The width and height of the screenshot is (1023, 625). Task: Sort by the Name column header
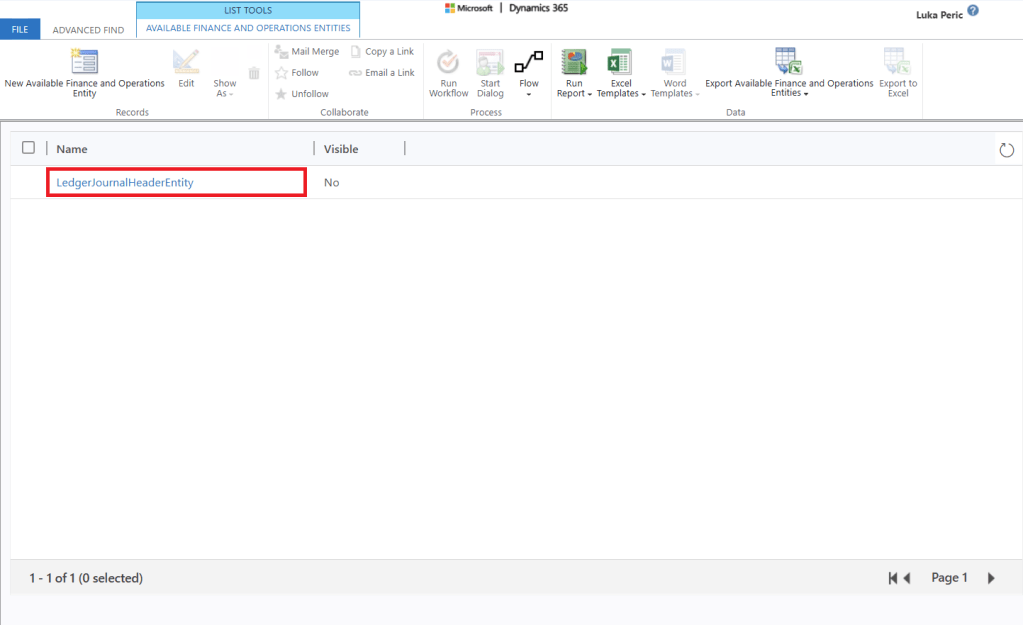(x=72, y=149)
